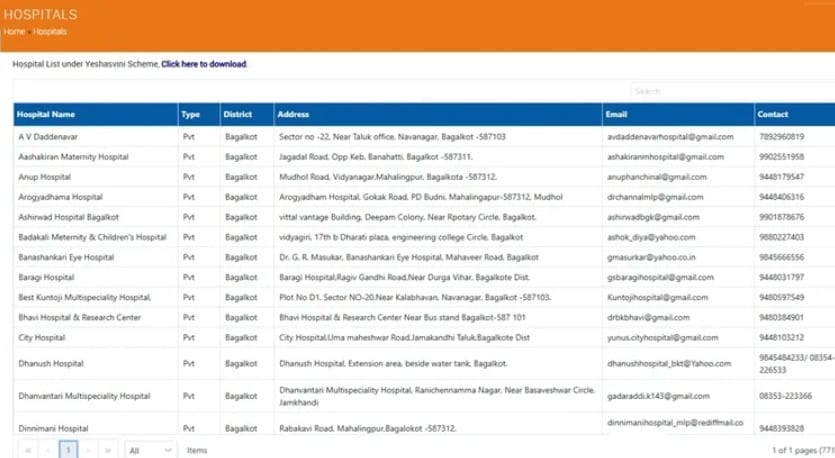Click contact number 9448179547
Image resolution: width=835 pixels, height=458 pixels.
point(782,177)
